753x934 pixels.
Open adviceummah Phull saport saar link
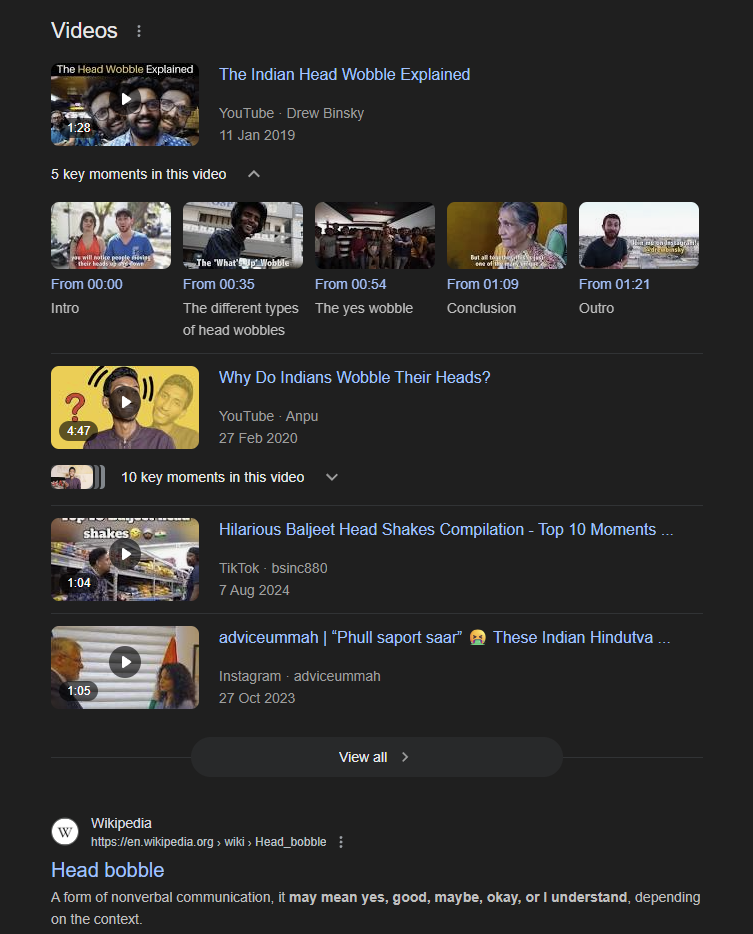pyautogui.click(x=444, y=637)
